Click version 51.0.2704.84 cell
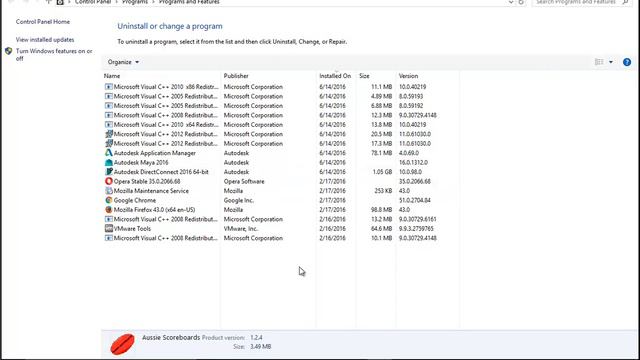The height and width of the screenshot is (360, 640). click(x=415, y=200)
